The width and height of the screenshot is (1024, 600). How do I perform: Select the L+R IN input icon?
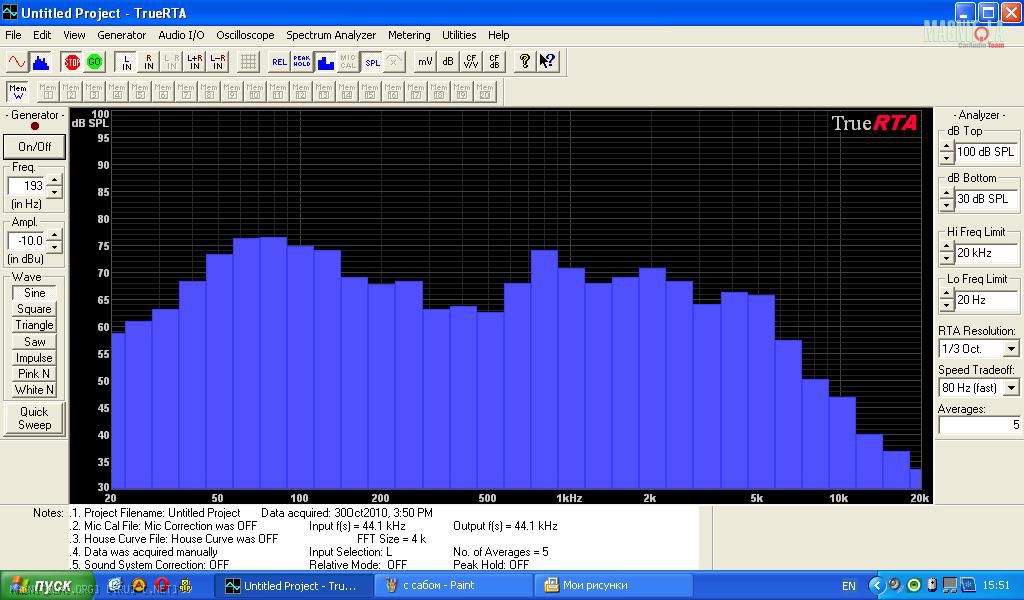coord(195,62)
